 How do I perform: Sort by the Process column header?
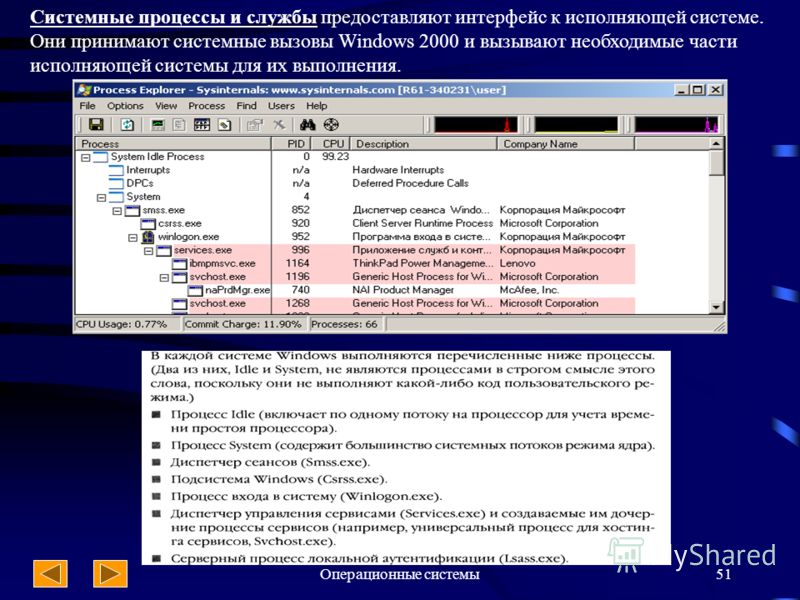tap(173, 144)
